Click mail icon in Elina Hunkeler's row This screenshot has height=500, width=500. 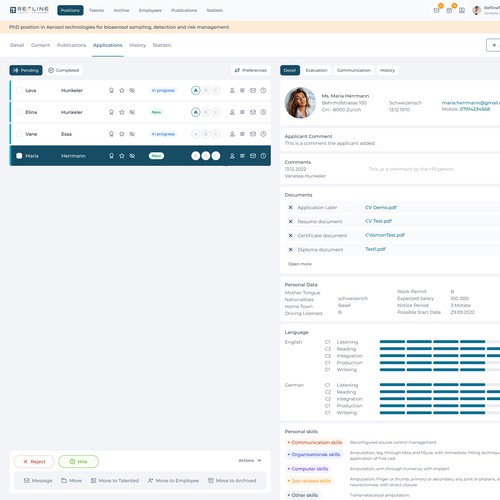253,112
